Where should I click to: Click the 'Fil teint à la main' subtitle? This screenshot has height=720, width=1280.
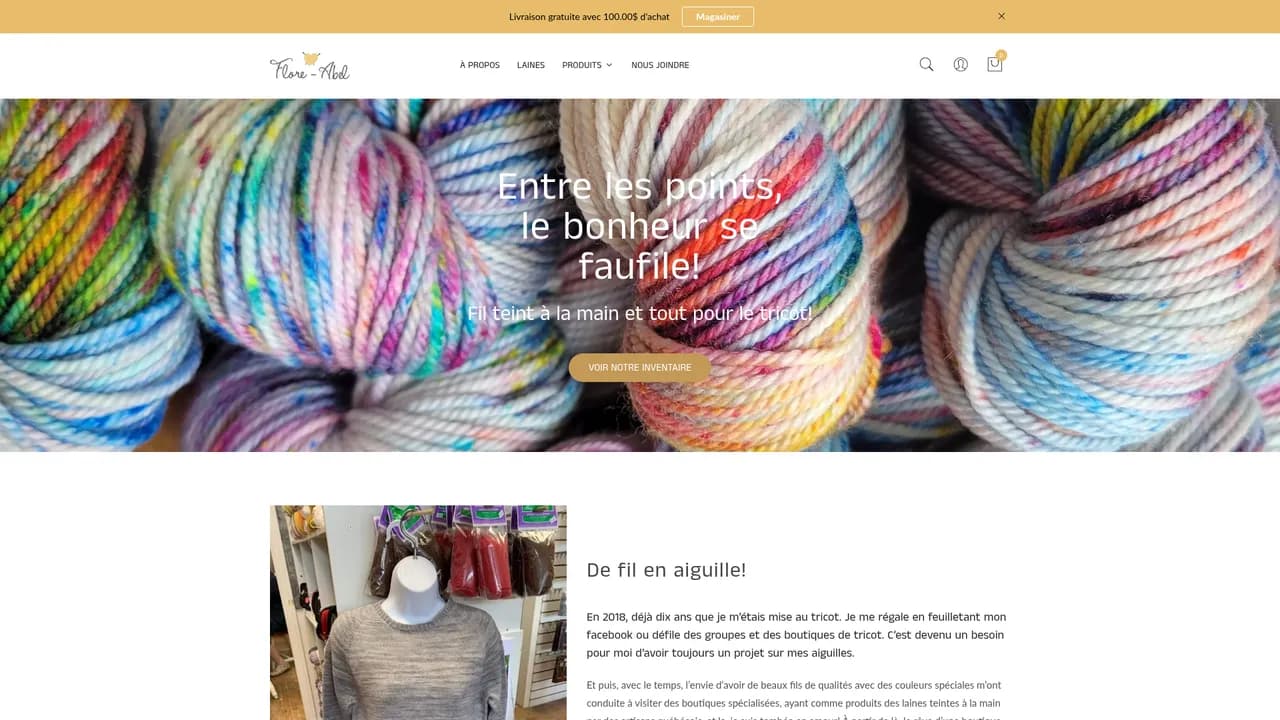coord(640,313)
